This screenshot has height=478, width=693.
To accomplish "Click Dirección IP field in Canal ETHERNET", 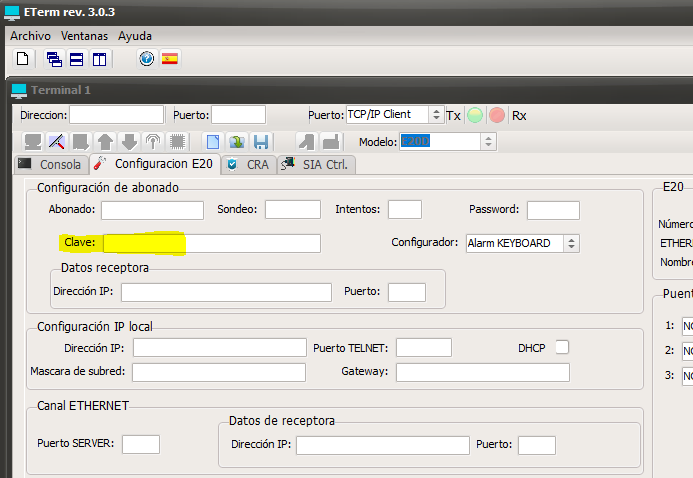I will 383,445.
